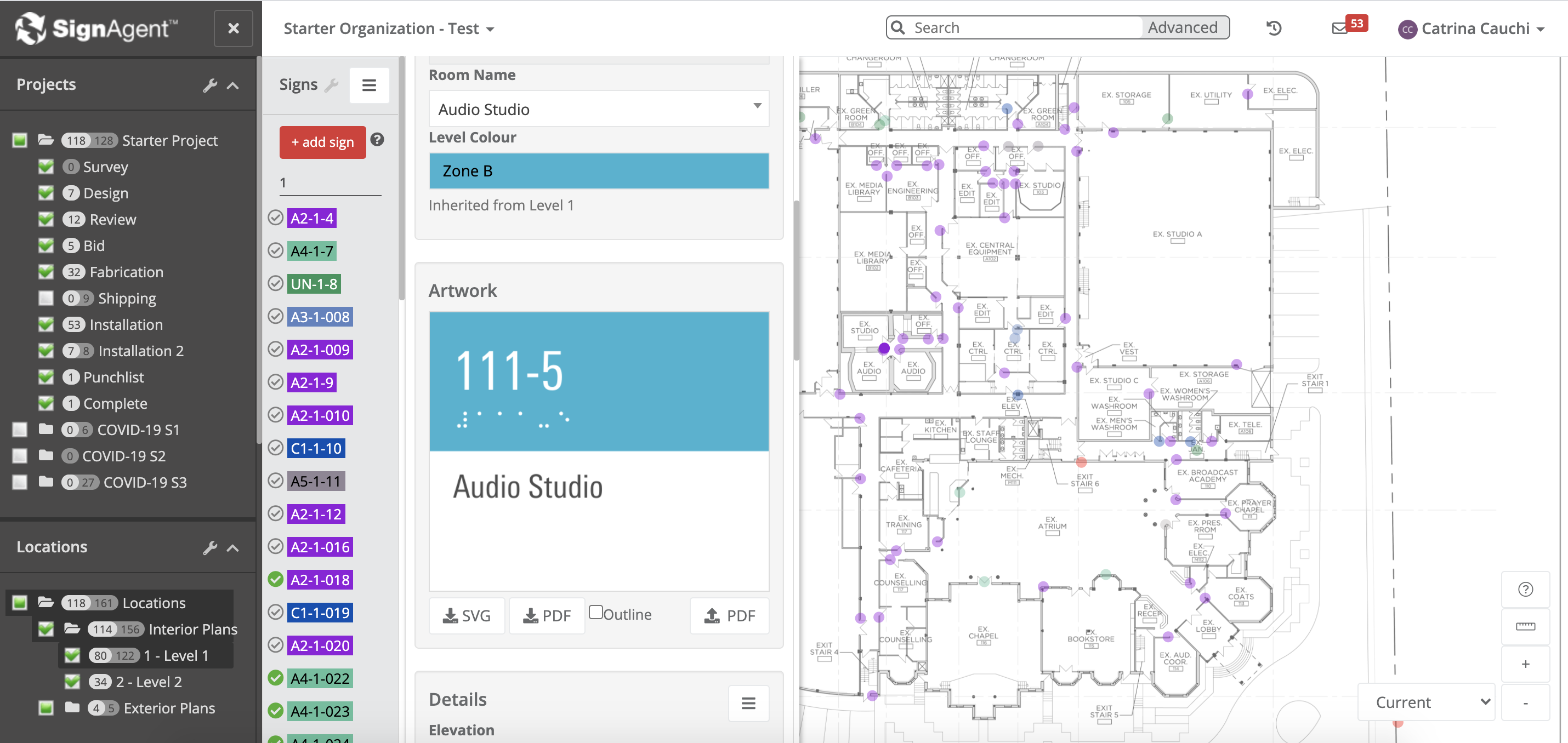Click the Signs panel hamburger menu
Screen dimensions: 1568x743
369,85
